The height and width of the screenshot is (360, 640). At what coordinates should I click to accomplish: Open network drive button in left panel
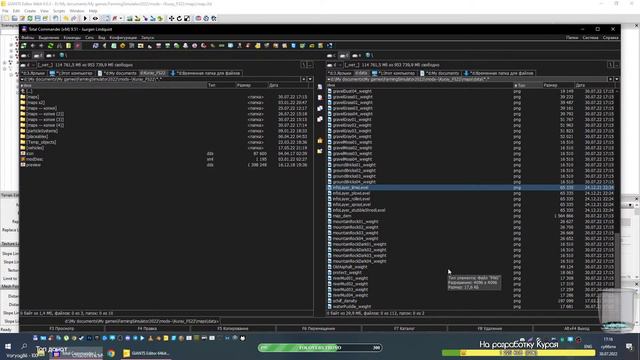click(x=63, y=56)
